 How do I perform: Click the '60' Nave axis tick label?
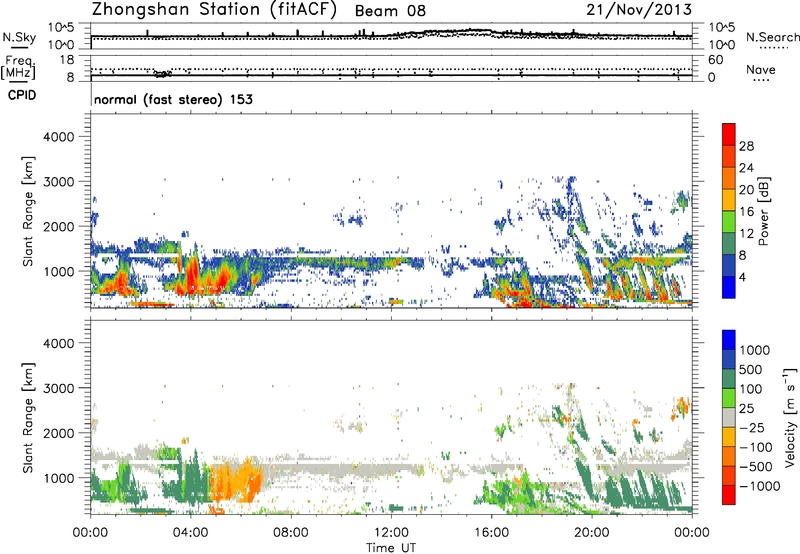click(x=715, y=60)
